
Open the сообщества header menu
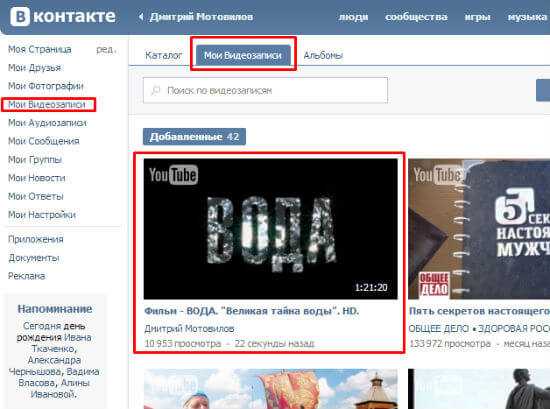click(416, 16)
